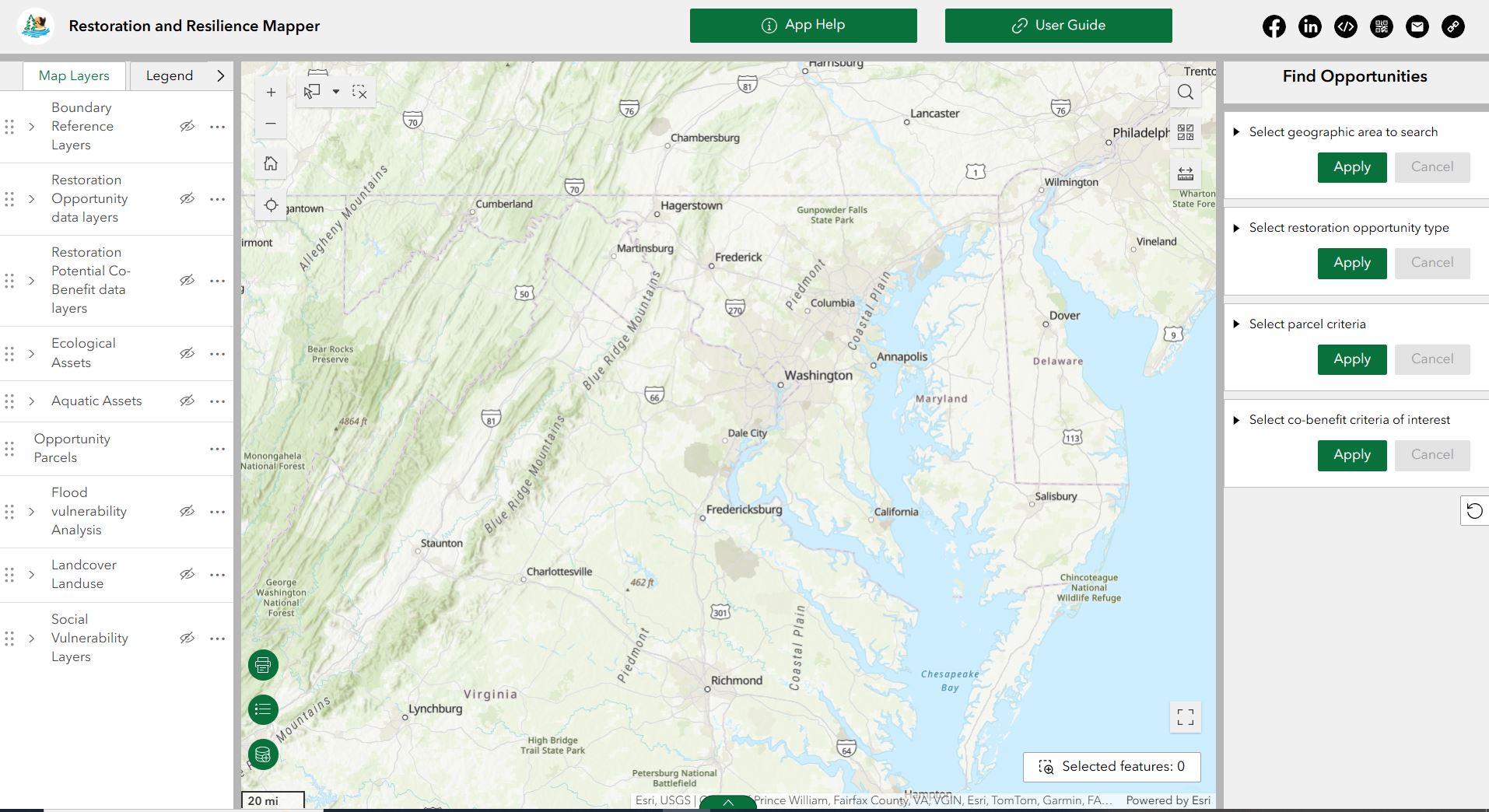Expand Select geographic area to search section
This screenshot has height=812, width=1489.
point(1236,132)
